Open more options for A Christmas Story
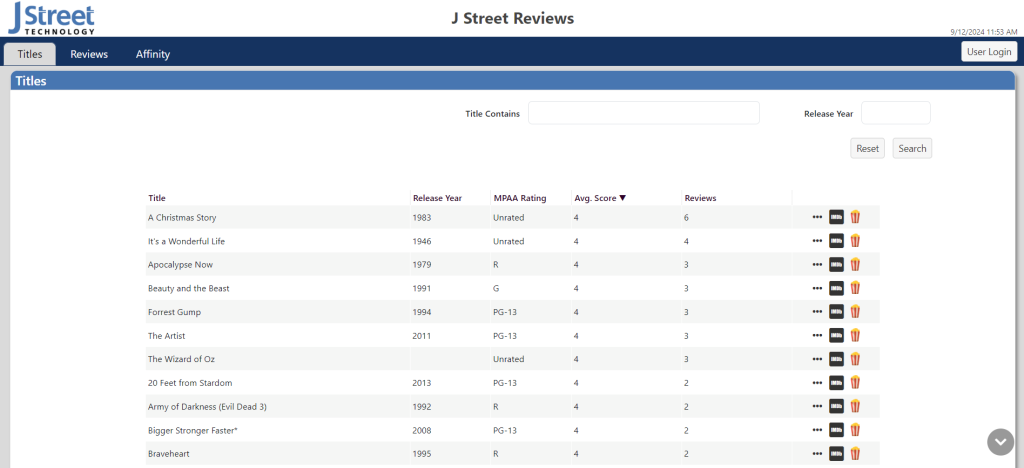The image size is (1024, 468). tap(817, 217)
